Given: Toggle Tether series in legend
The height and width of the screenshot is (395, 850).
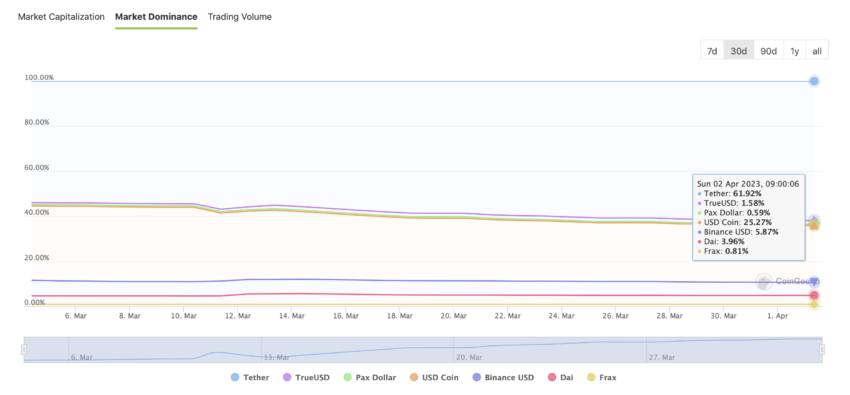Looking at the screenshot, I should [250, 378].
